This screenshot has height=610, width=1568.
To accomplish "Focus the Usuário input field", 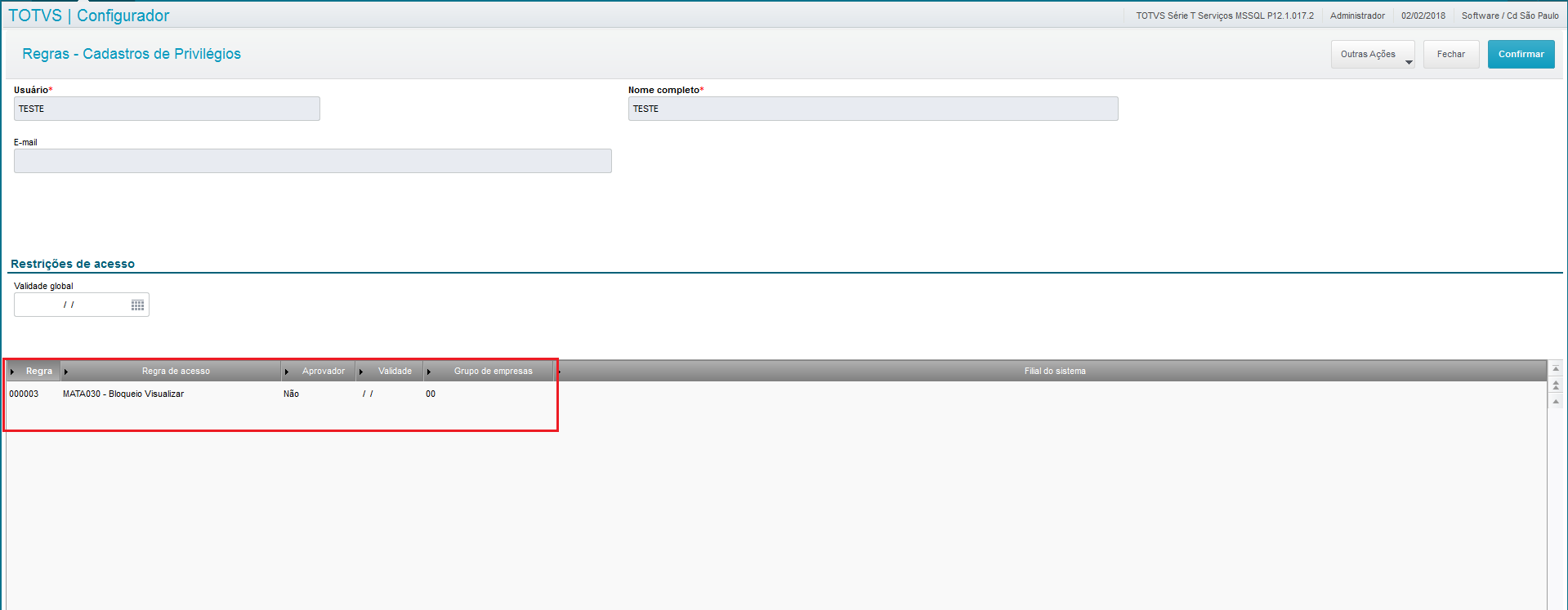I will coord(167,109).
